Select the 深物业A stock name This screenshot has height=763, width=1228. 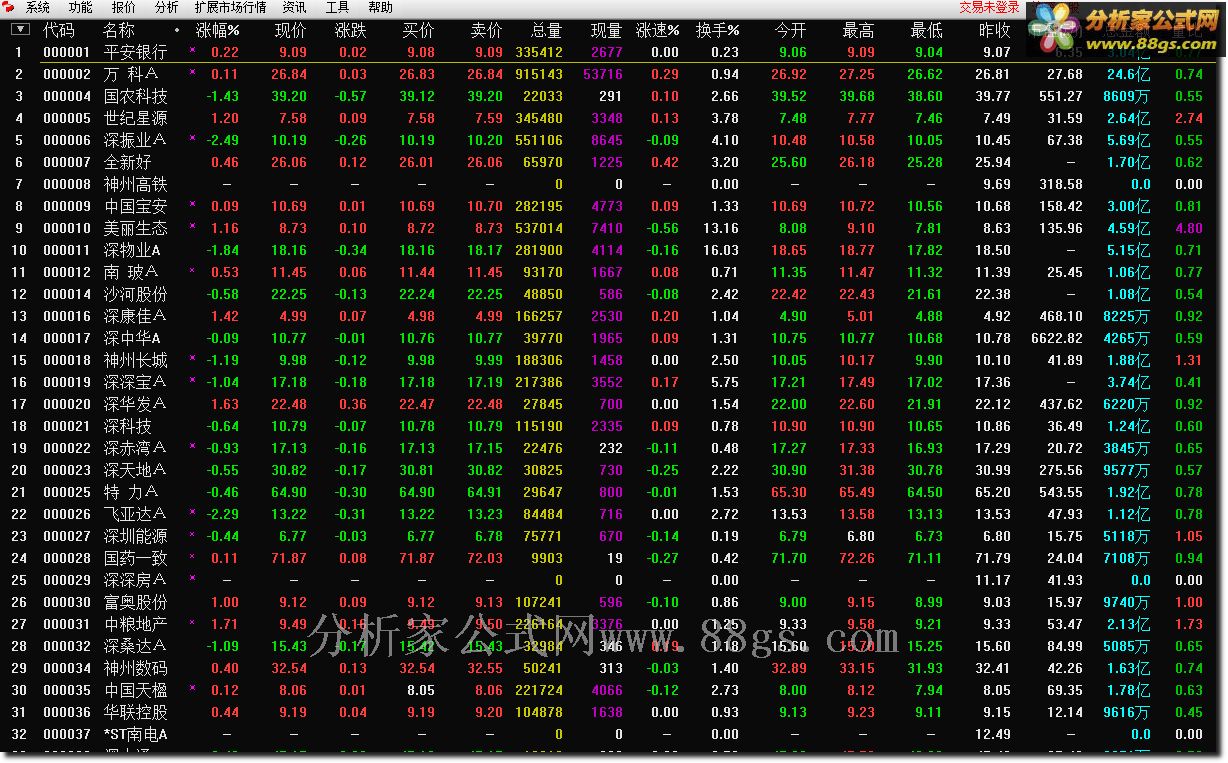[131, 250]
